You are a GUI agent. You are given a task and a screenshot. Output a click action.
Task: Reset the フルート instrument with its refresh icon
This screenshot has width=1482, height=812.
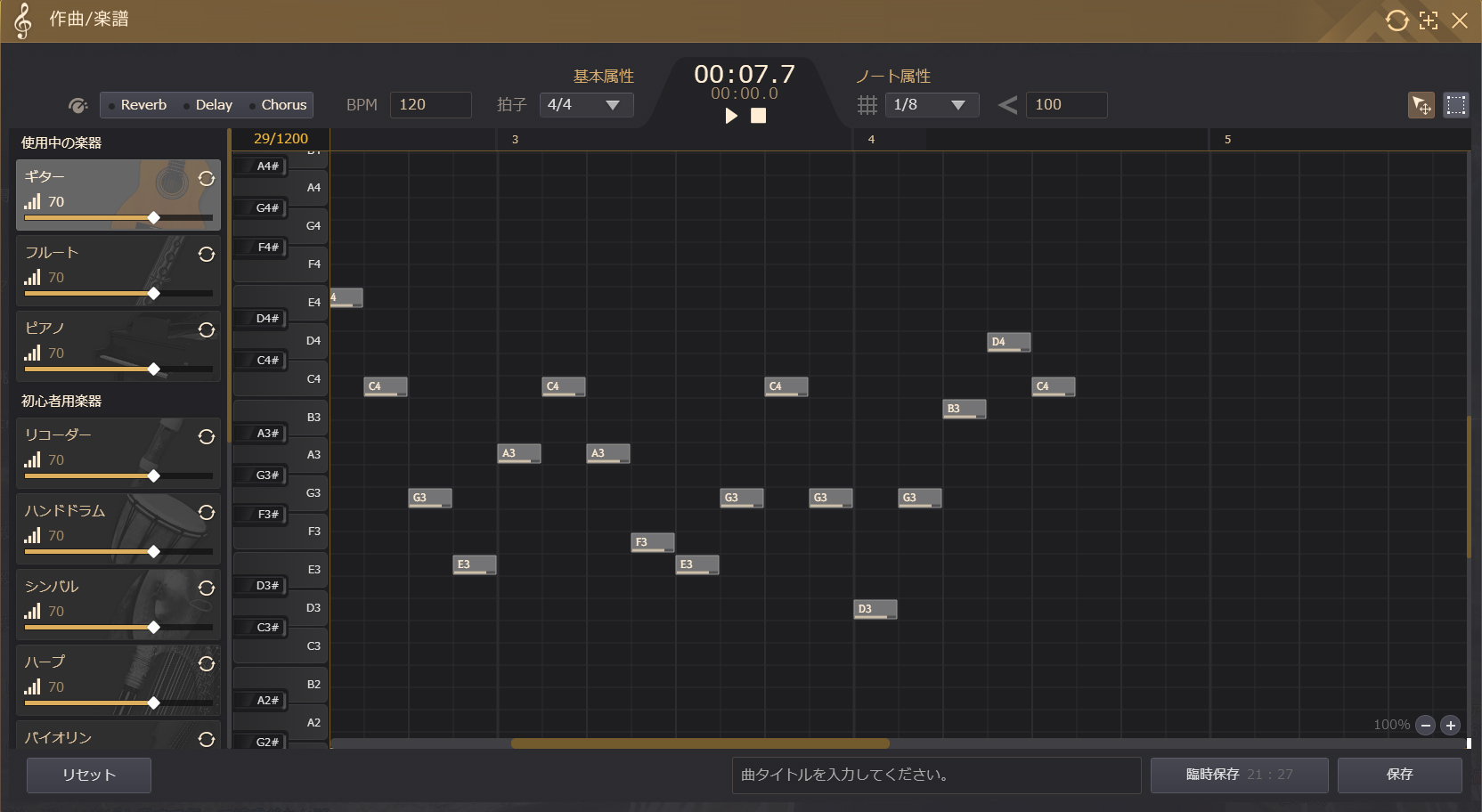[207, 255]
